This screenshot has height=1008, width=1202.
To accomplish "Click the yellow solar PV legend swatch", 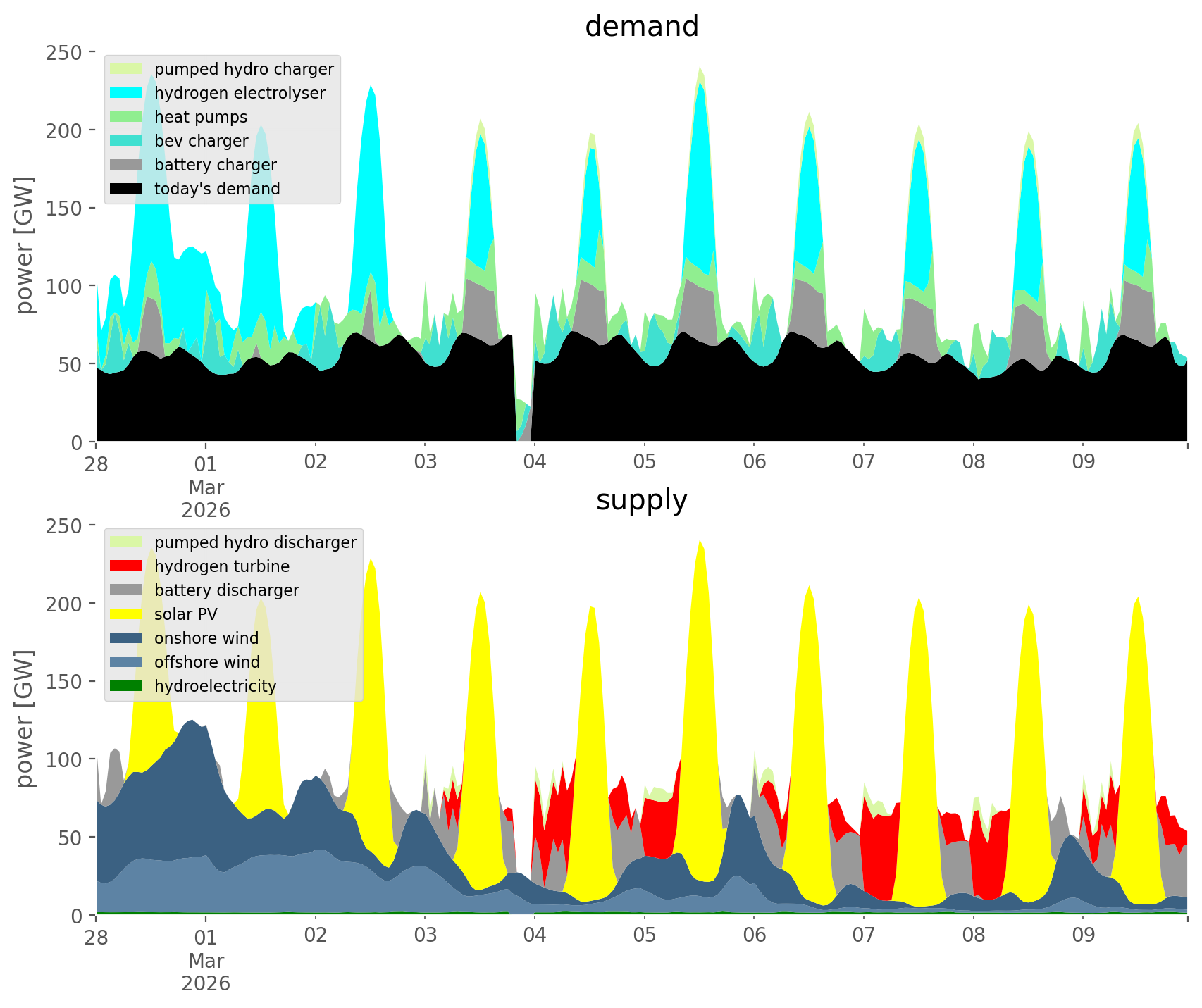I will [127, 614].
